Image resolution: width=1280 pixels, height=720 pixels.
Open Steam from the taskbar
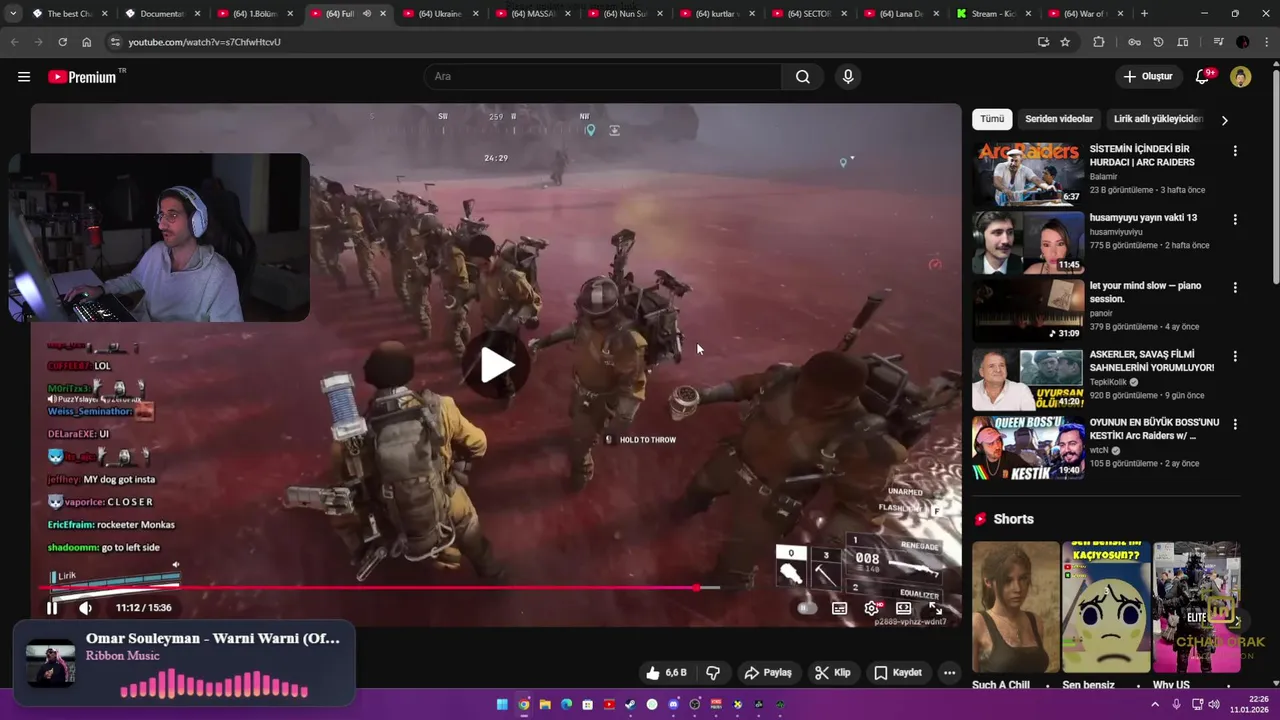pos(630,705)
